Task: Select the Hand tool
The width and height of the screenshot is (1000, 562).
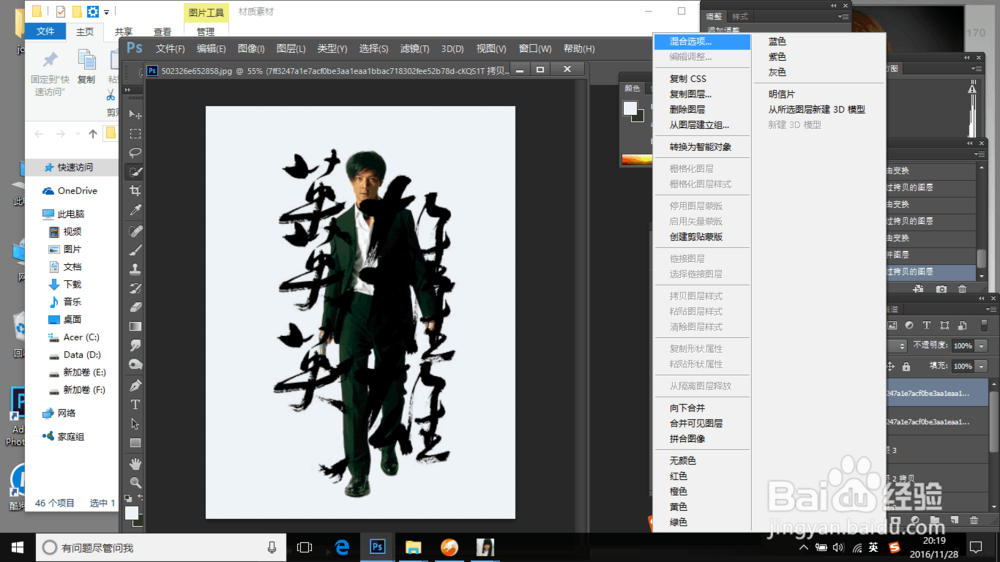Action: pos(135,464)
